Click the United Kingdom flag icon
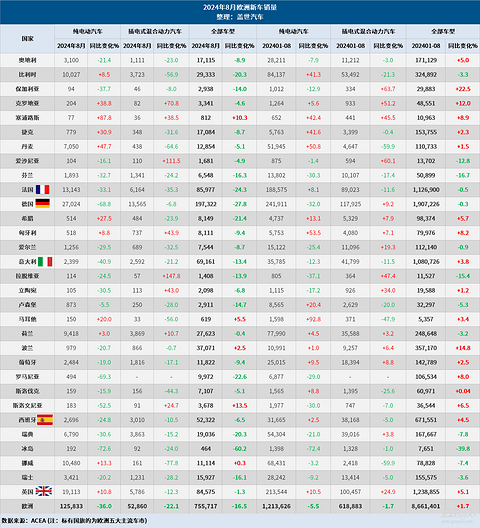Screen dimensions: 480x528 44,492
